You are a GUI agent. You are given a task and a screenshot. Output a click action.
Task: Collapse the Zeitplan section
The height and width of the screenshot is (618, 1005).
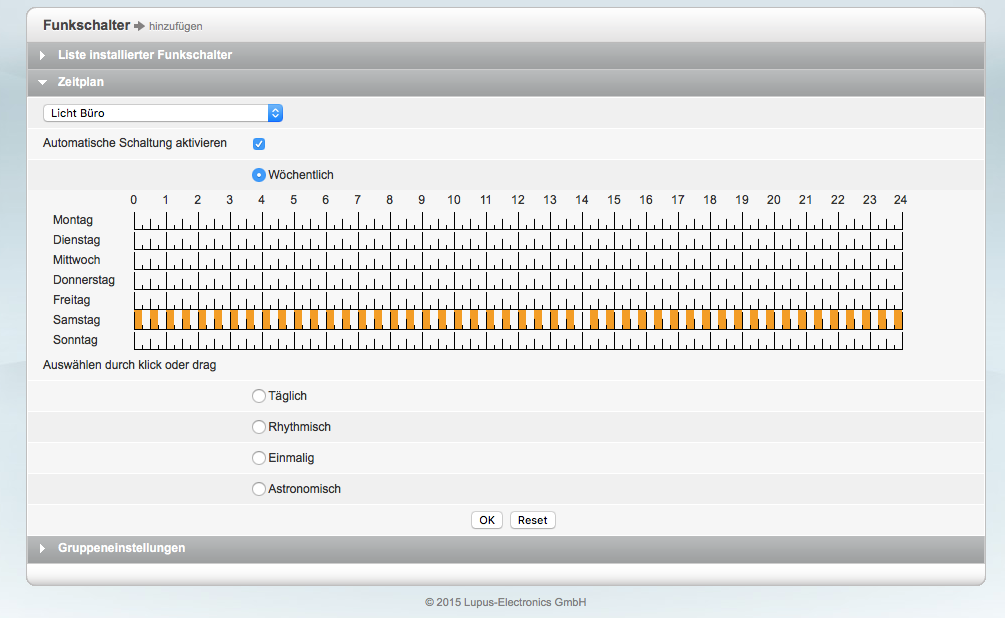pyautogui.click(x=80, y=82)
